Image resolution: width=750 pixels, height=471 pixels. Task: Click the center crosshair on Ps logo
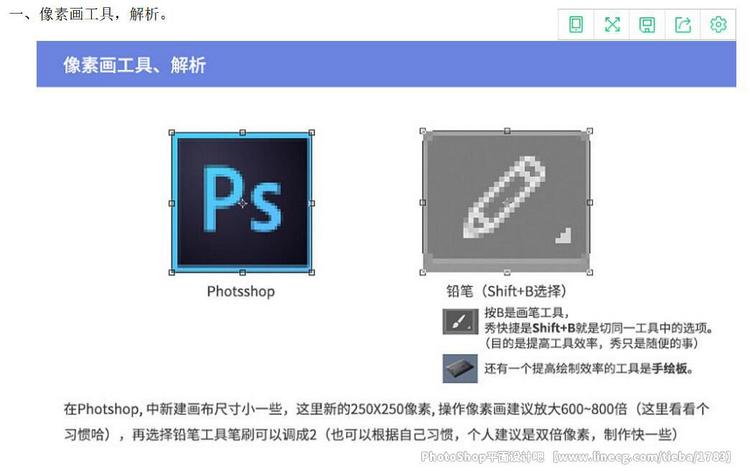[x=243, y=203]
